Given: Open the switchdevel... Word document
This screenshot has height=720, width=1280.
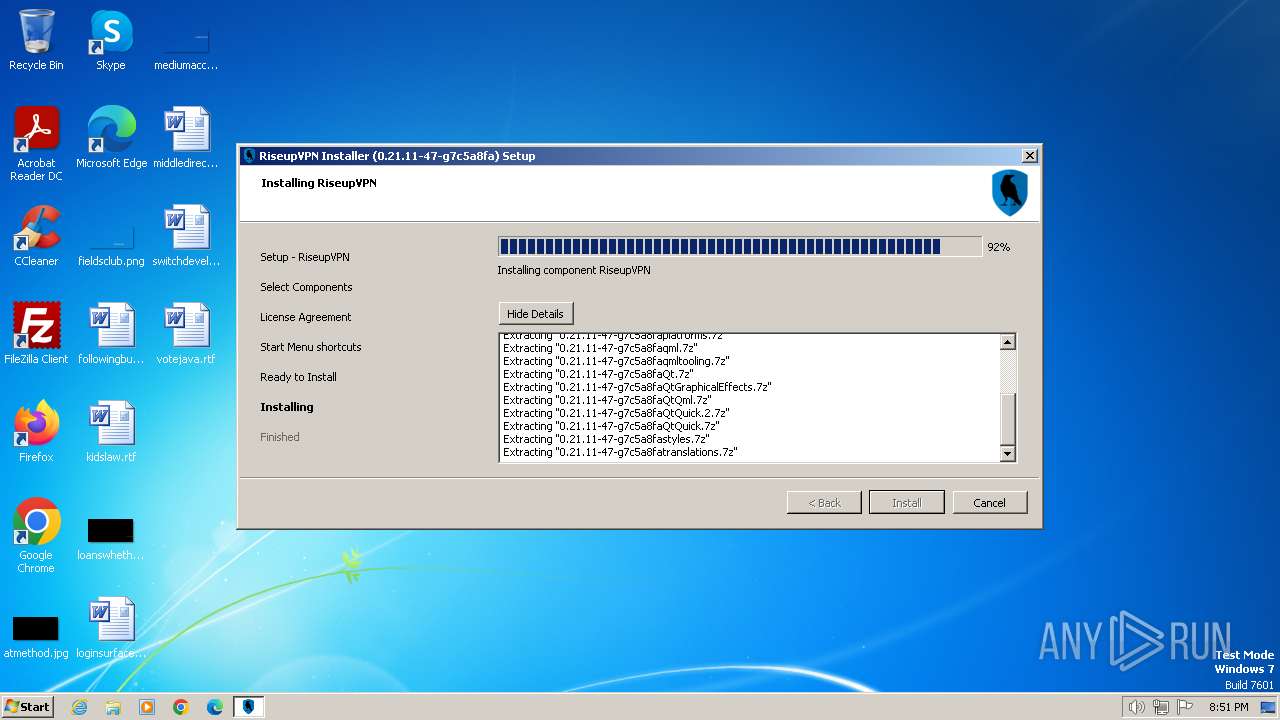Looking at the screenshot, I should (x=186, y=235).
